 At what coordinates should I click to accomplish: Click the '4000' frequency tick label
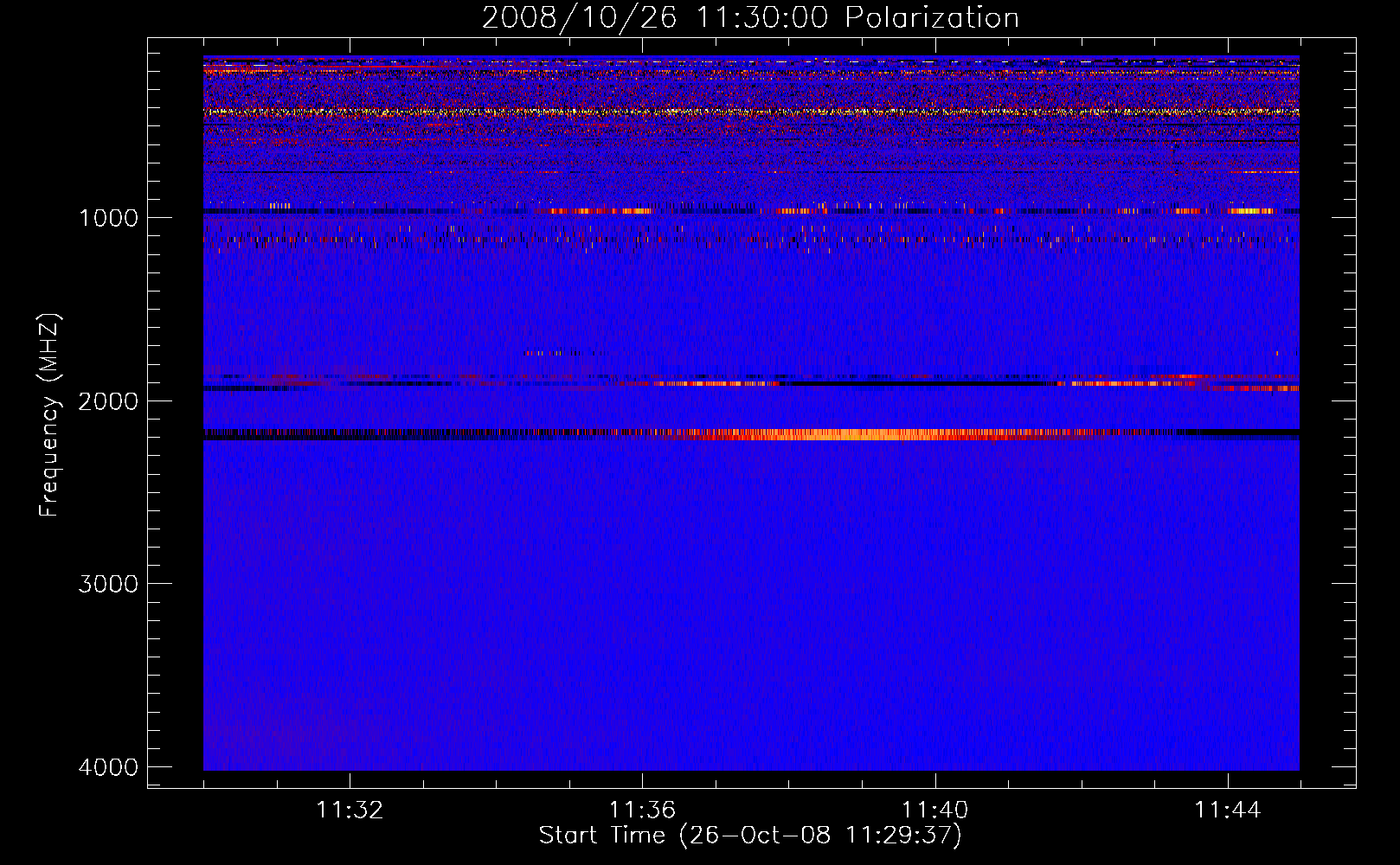point(108,767)
